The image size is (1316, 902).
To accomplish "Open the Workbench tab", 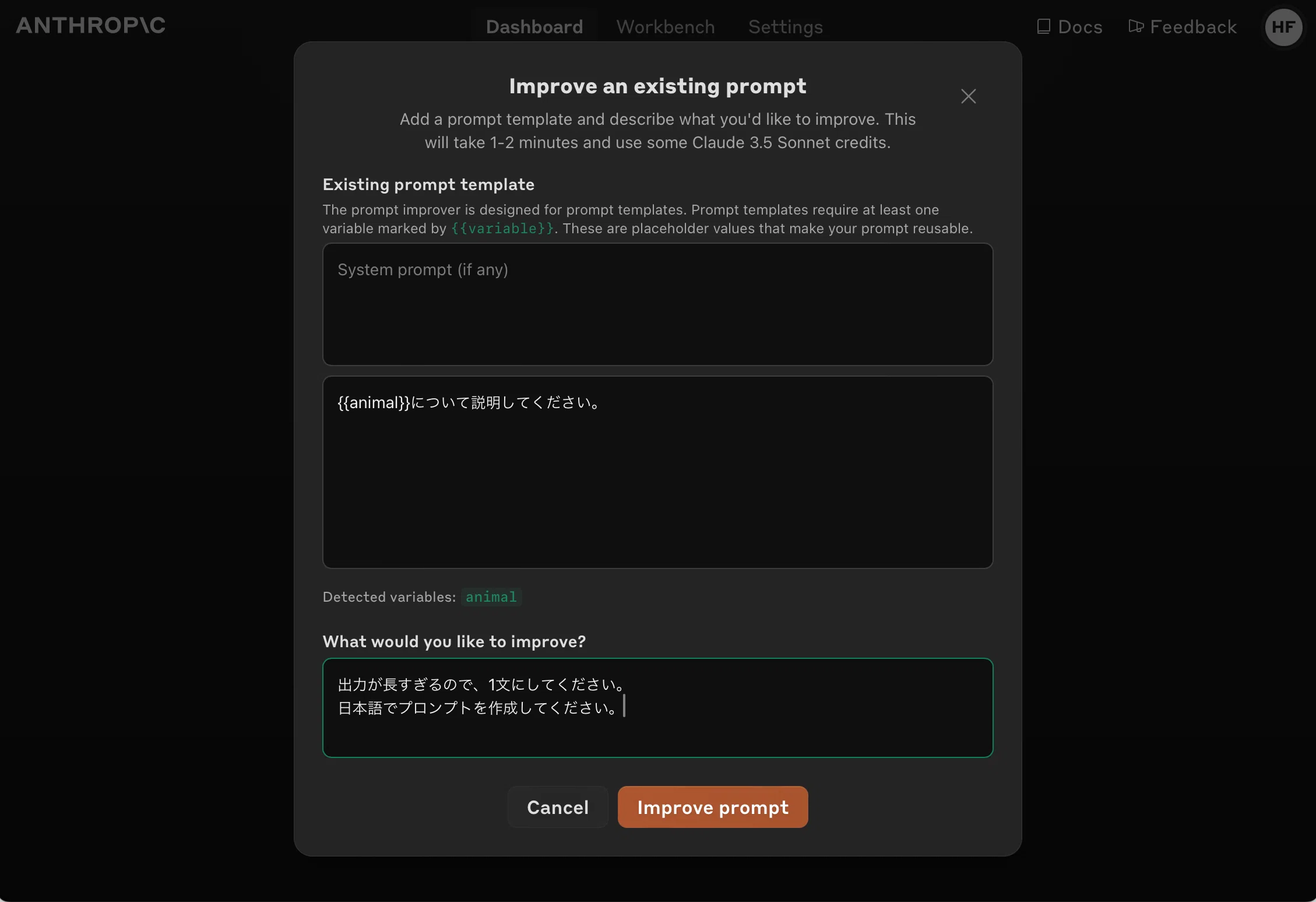I will (666, 27).
